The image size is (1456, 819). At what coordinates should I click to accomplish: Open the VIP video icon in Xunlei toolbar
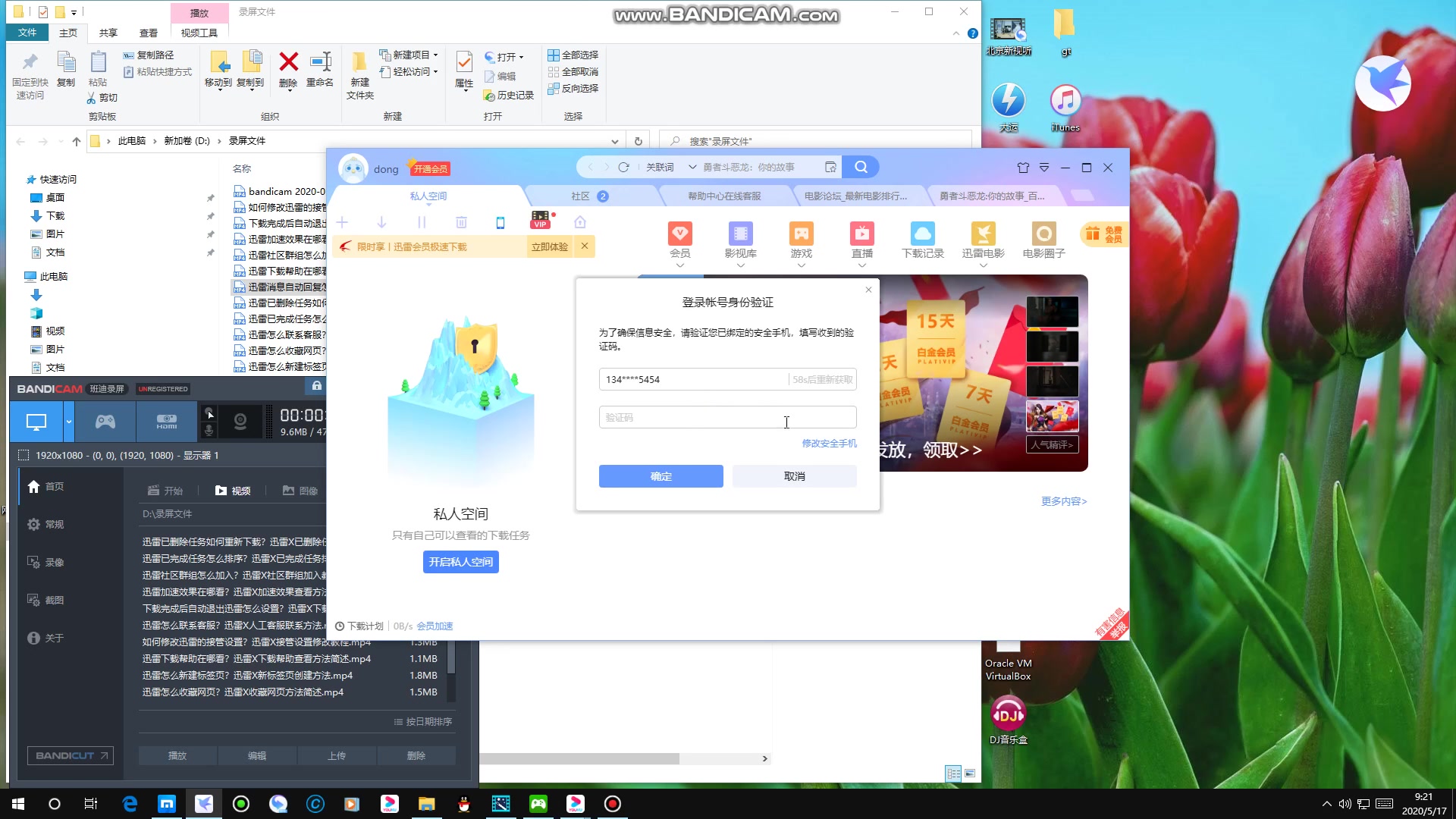[541, 220]
